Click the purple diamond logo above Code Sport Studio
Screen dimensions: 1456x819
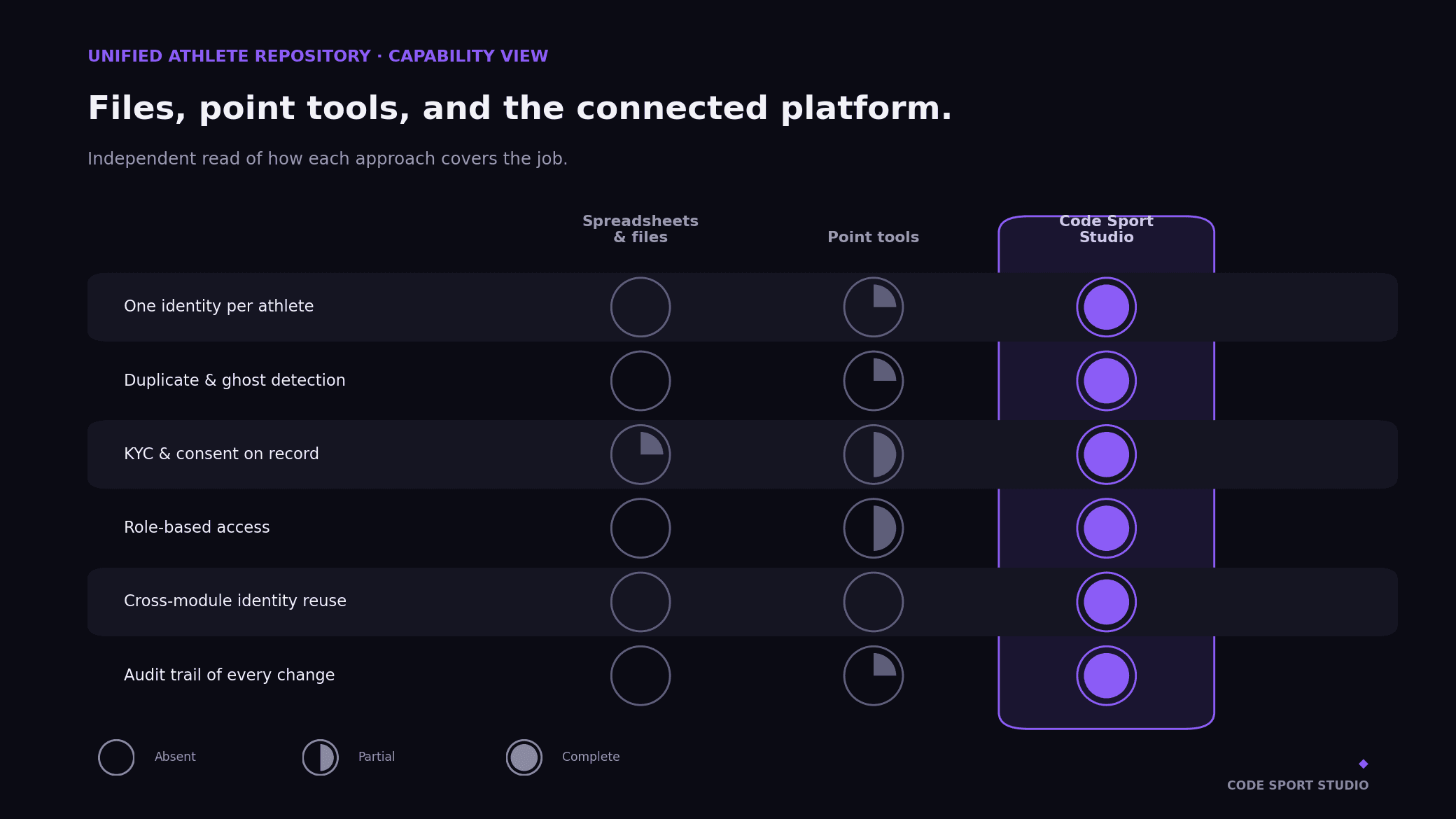pos(1364,764)
